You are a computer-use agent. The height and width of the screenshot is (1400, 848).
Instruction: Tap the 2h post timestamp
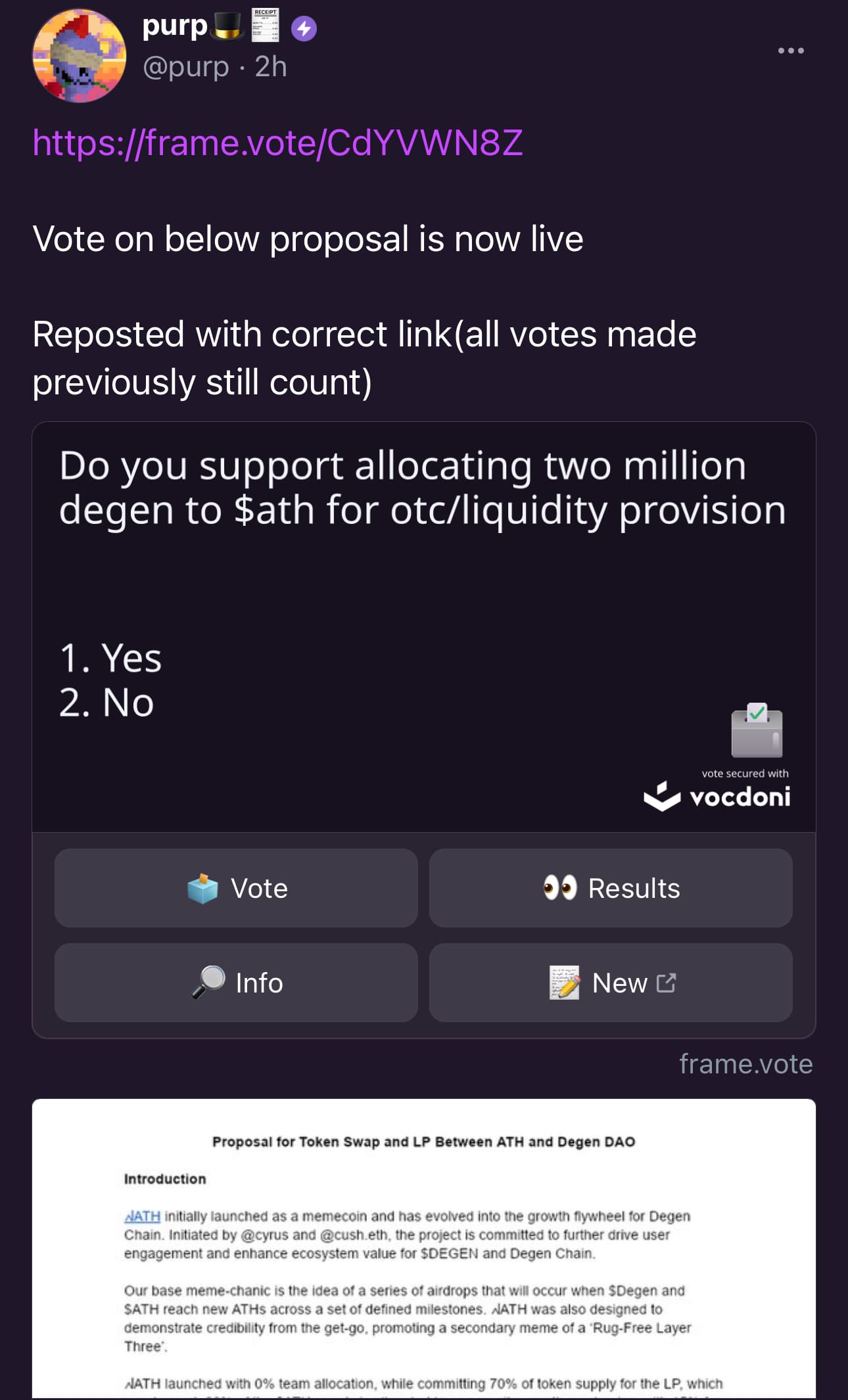[271, 66]
